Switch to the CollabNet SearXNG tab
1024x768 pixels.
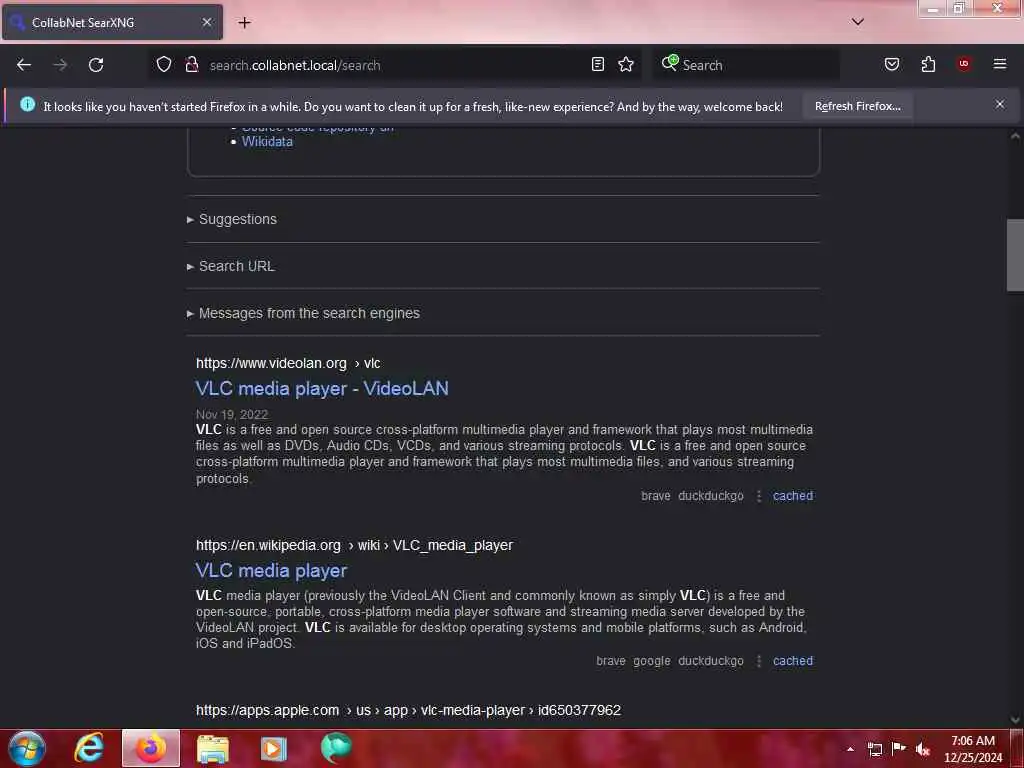[112, 22]
